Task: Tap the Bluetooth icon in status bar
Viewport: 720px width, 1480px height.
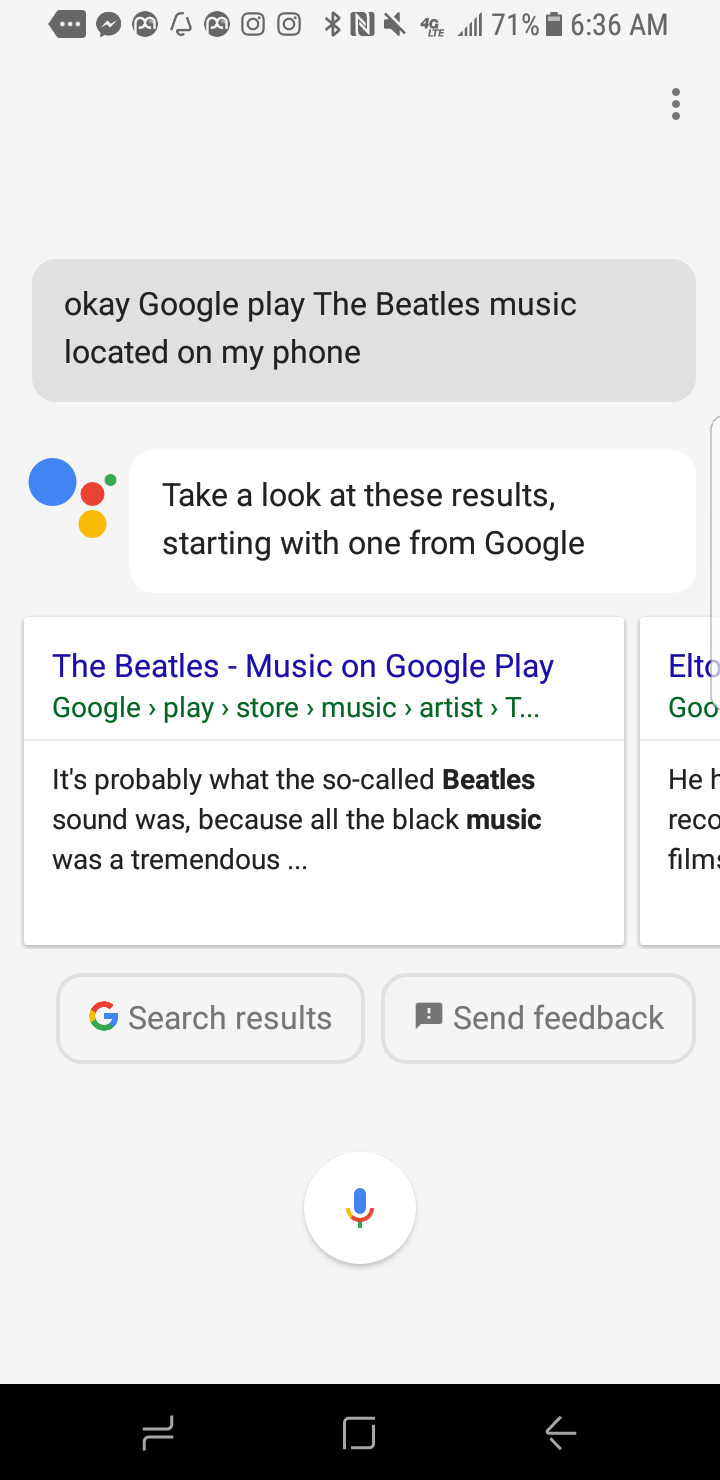Action: click(333, 26)
